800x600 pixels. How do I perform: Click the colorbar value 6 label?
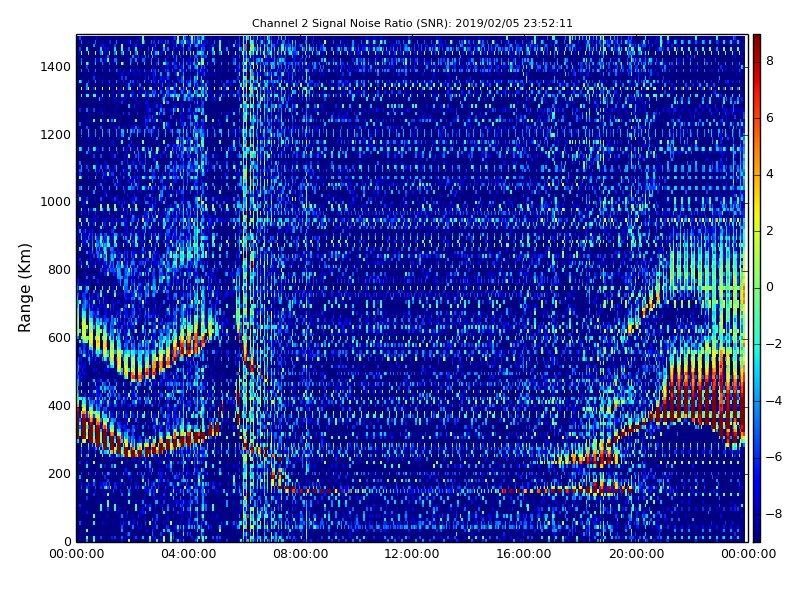[770, 118]
